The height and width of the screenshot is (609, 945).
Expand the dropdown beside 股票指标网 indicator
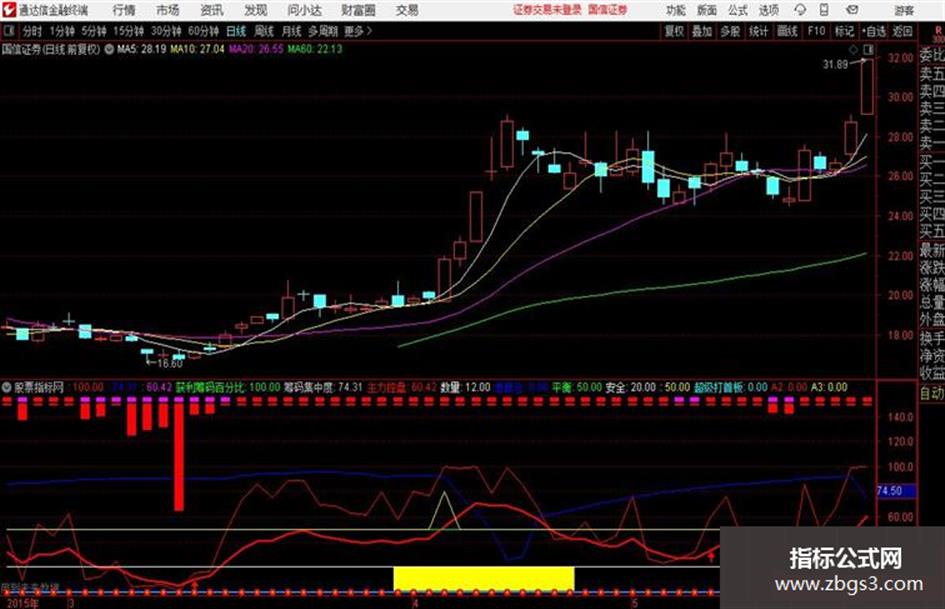tap(7, 387)
